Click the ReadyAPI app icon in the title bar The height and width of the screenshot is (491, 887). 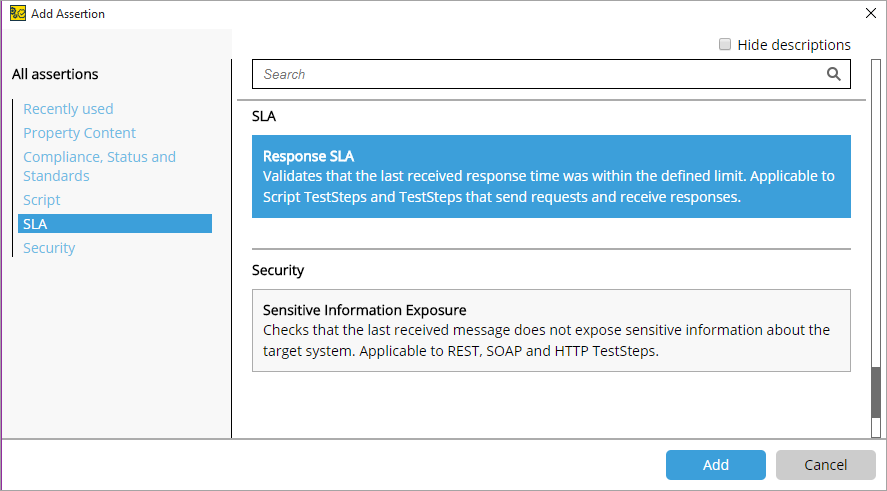tap(18, 14)
